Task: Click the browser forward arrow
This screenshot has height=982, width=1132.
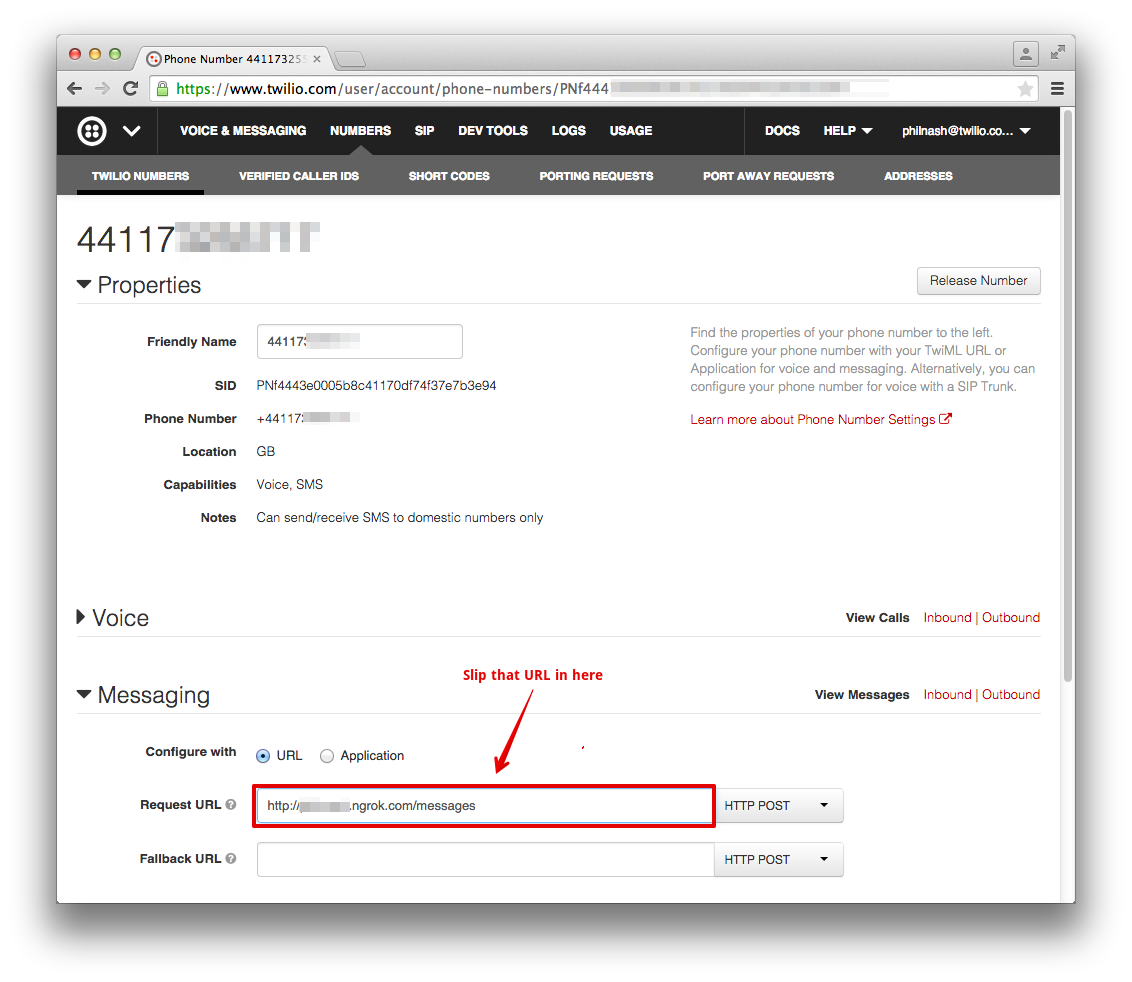Action: [x=103, y=89]
